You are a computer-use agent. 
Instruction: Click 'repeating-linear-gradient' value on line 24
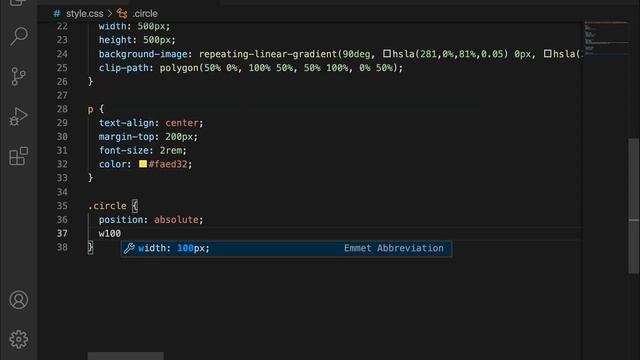pos(268,54)
